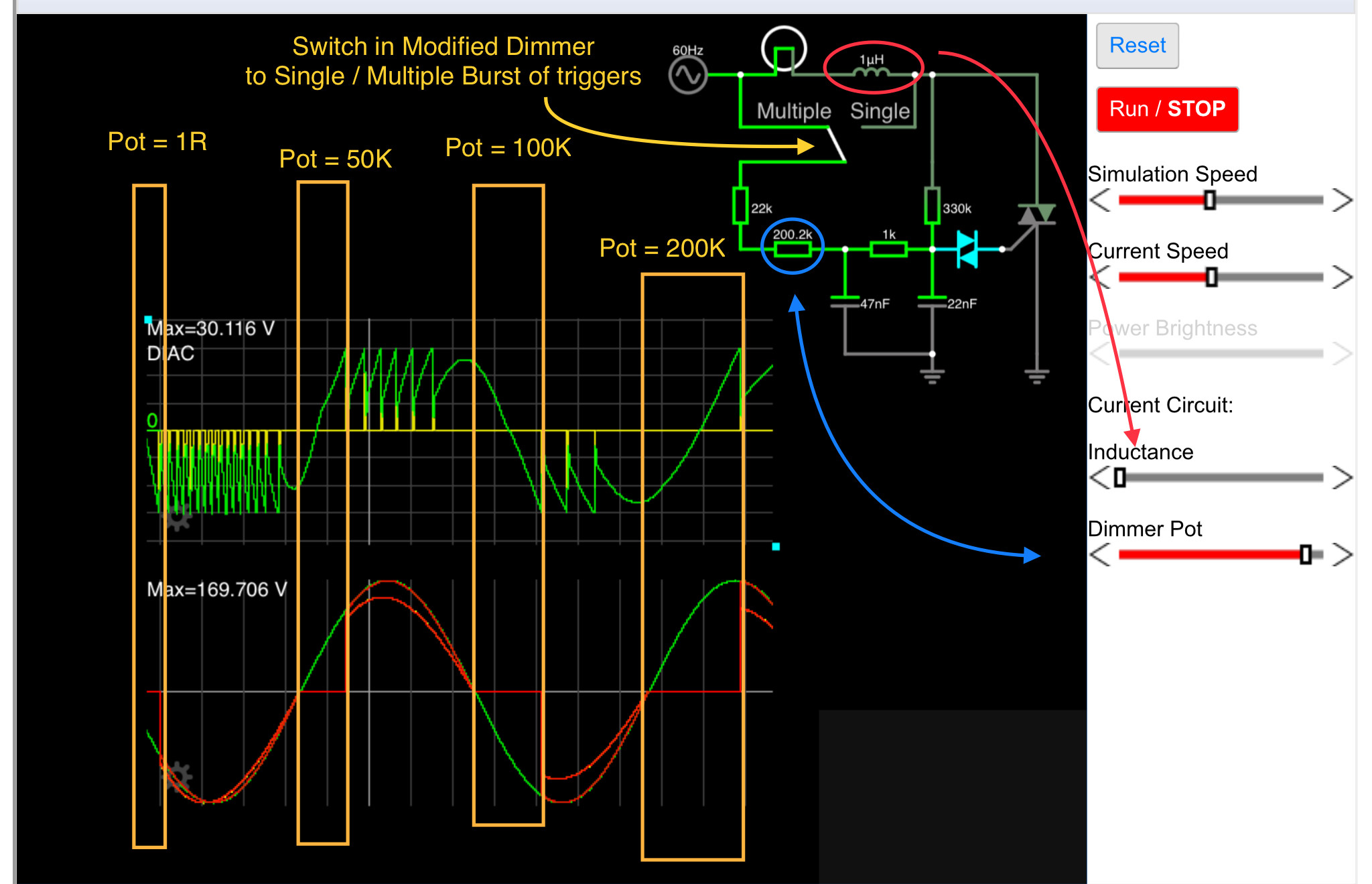Click the Max=30.116 V scope reading
The width and height of the screenshot is (1372, 884).
tap(210, 328)
